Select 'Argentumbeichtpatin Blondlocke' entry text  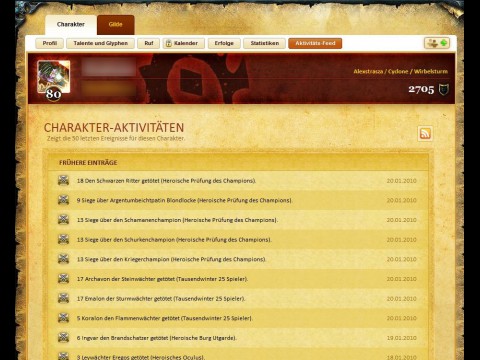pos(184,201)
